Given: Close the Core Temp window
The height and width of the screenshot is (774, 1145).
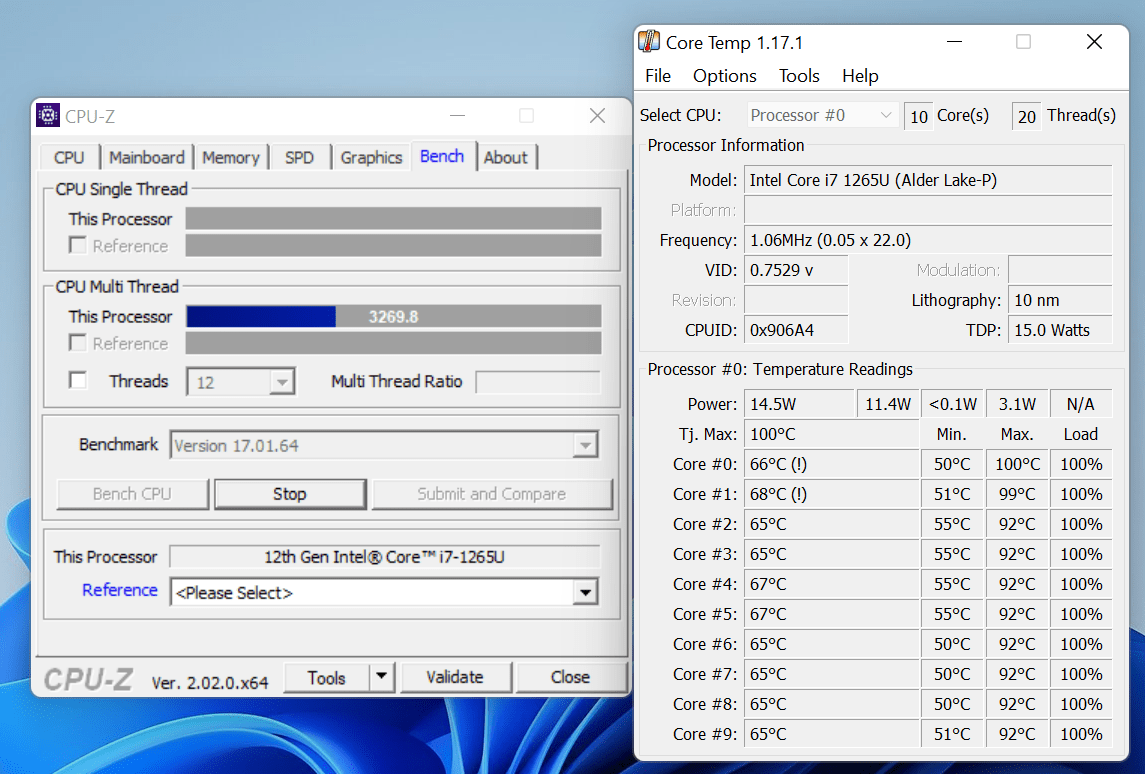Looking at the screenshot, I should 1094,42.
